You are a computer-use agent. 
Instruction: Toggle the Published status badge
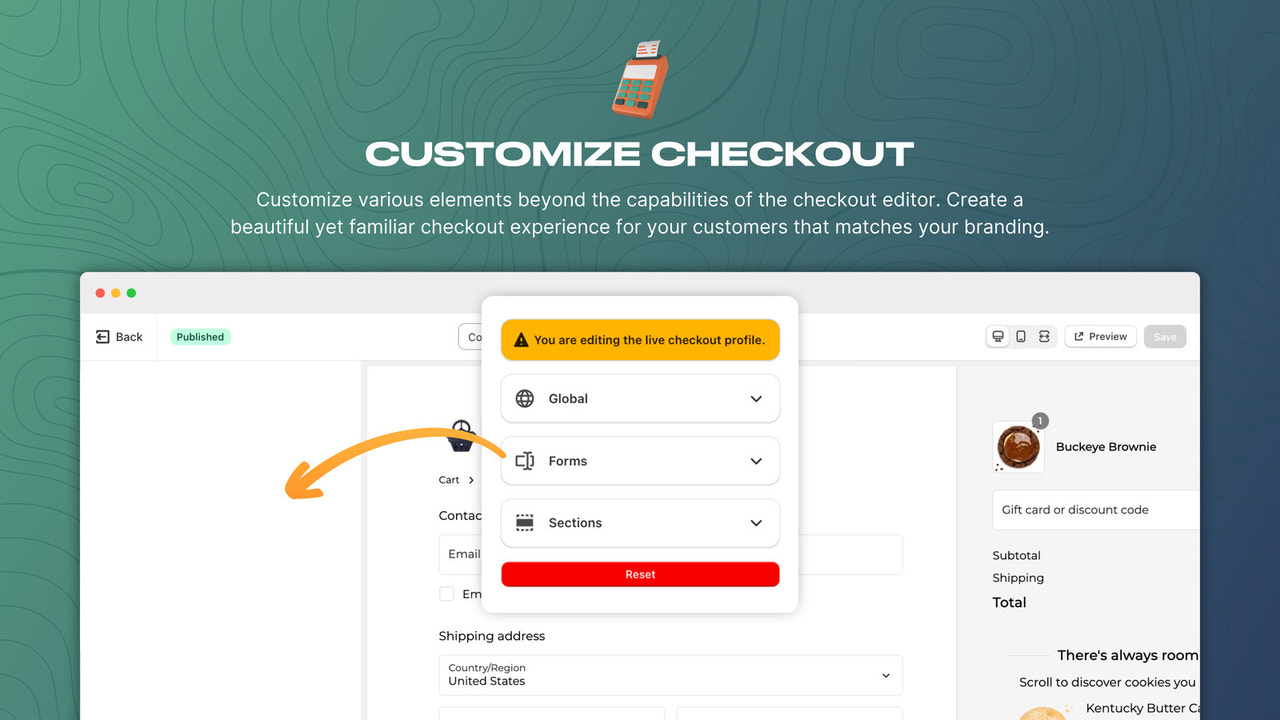[200, 336]
